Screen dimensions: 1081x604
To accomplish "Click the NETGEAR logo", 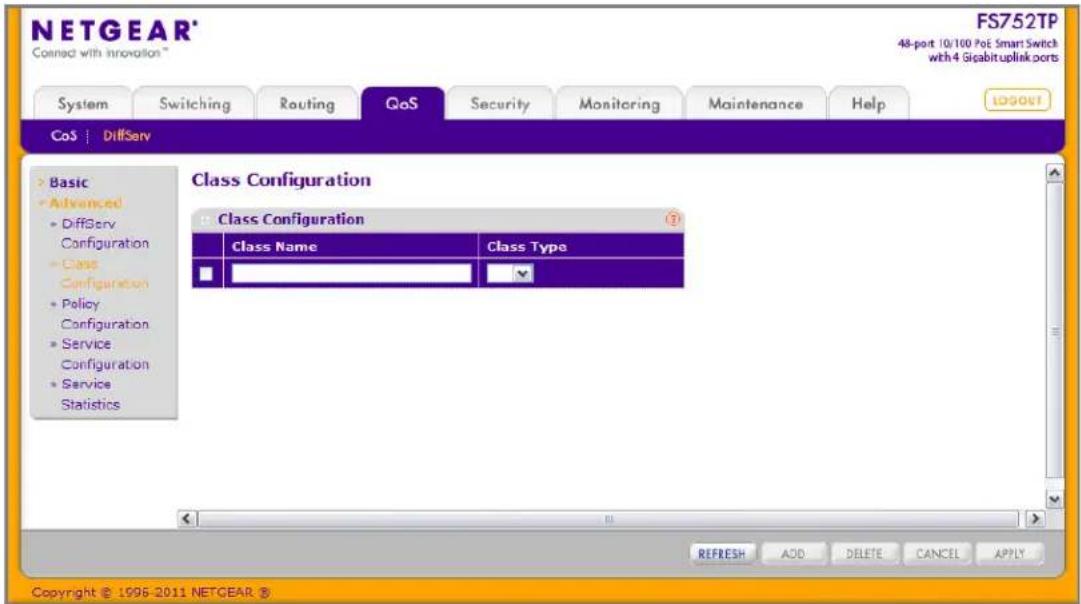I will (114, 38).
